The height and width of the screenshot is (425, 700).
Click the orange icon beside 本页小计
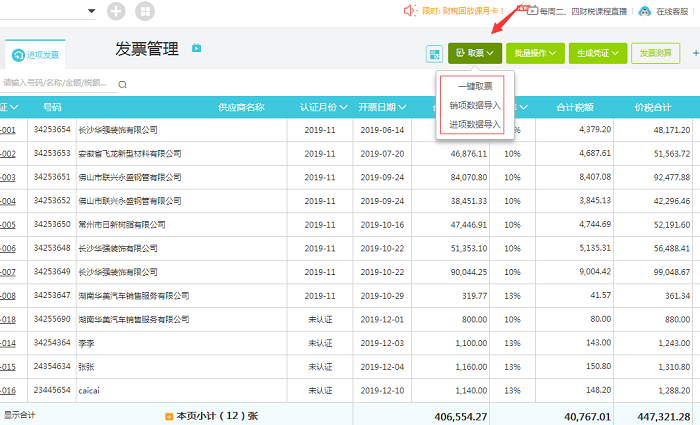169,416
